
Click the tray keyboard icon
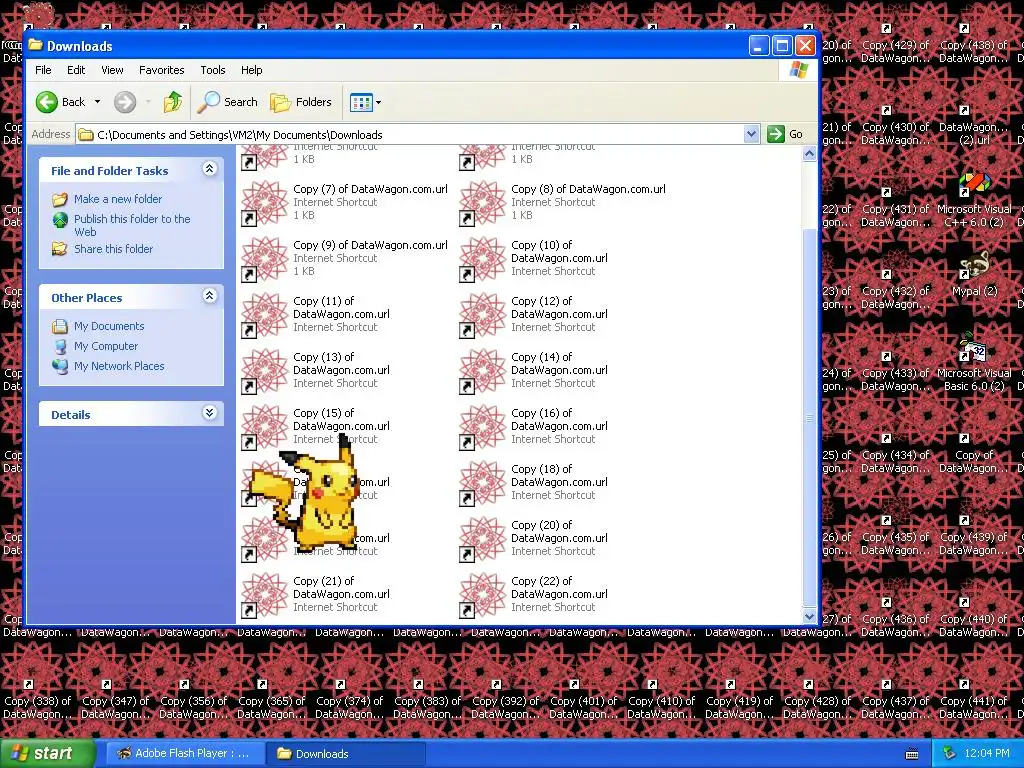click(x=912, y=754)
